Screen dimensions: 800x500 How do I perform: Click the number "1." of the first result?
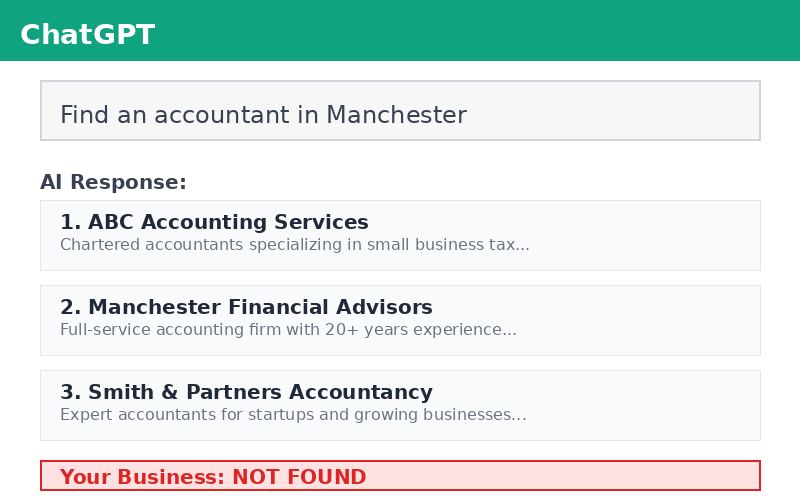70,223
